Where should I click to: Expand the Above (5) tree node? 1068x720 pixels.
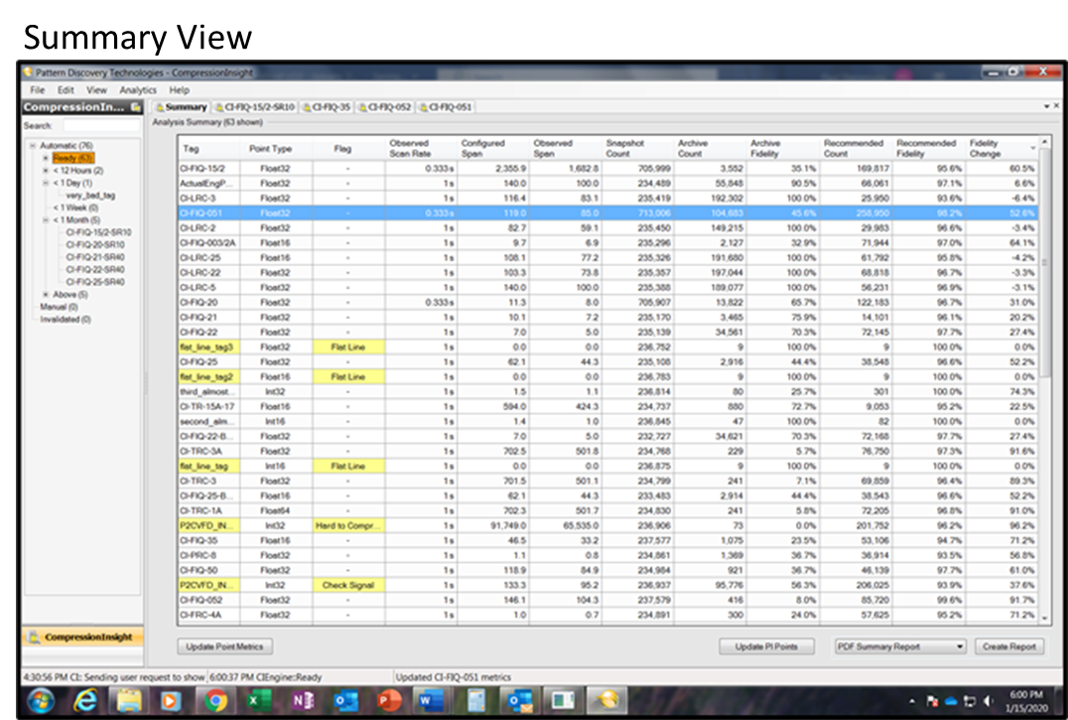pyautogui.click(x=44, y=291)
